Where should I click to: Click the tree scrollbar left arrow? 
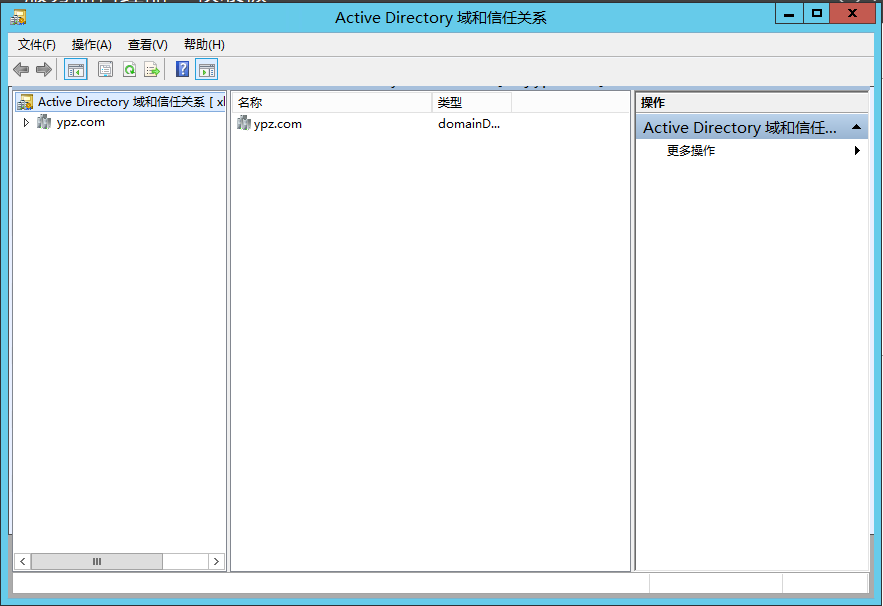click(x=23, y=562)
